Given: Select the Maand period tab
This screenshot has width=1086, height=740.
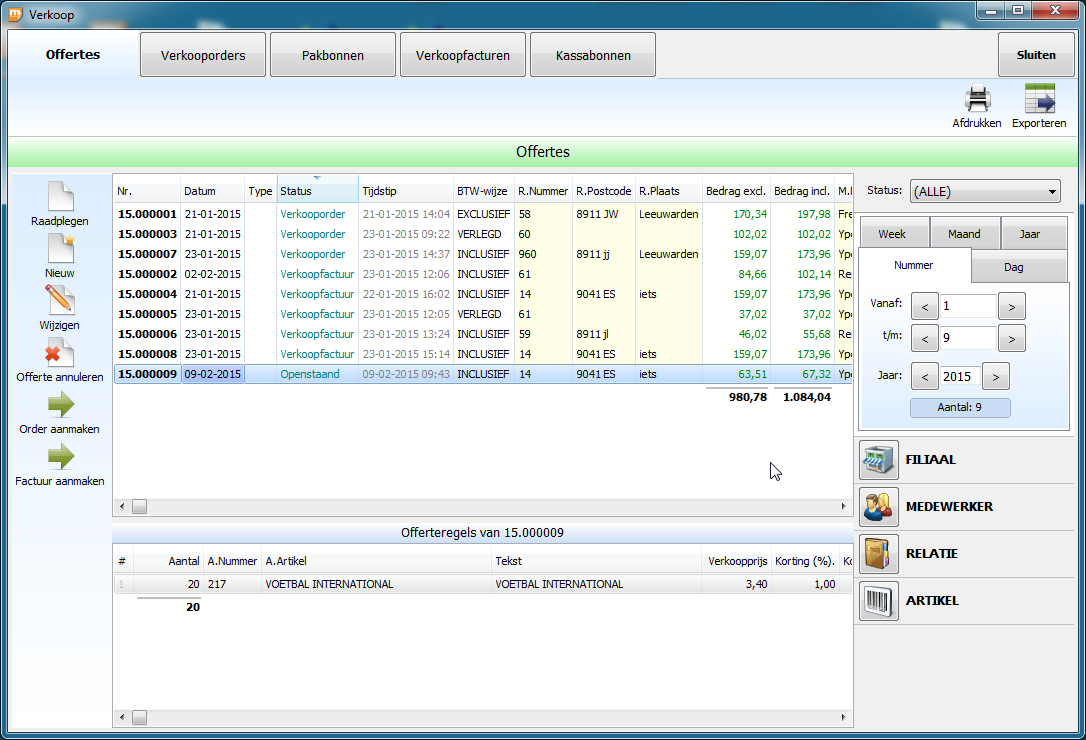Looking at the screenshot, I should 964,234.
